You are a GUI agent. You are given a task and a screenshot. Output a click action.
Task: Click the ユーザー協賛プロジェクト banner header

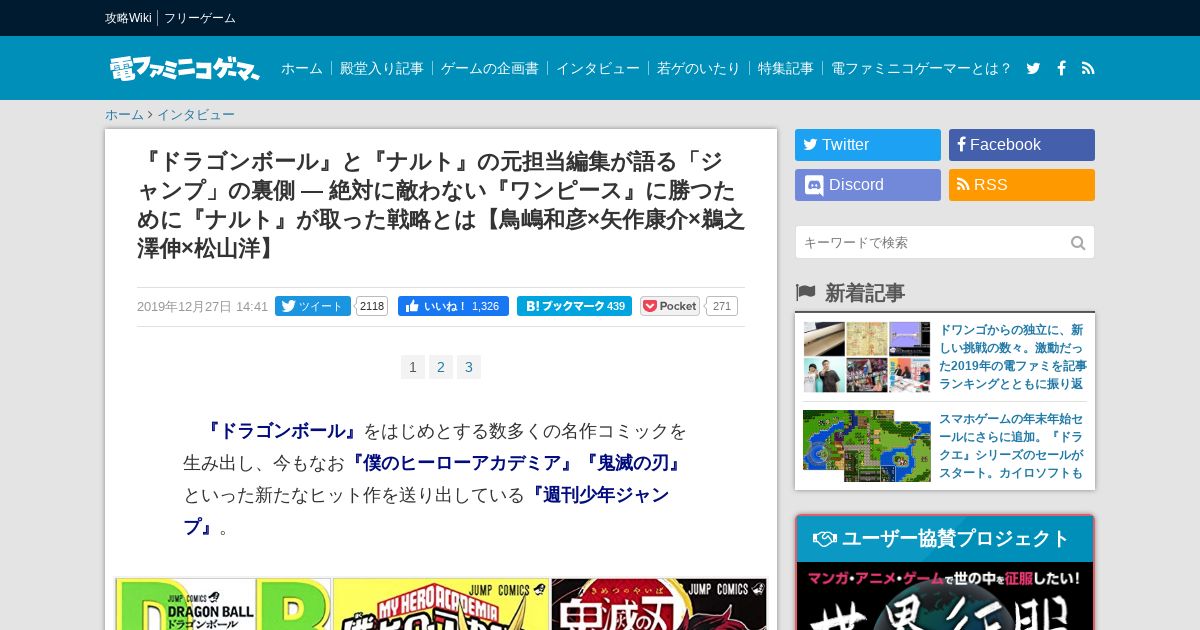945,539
